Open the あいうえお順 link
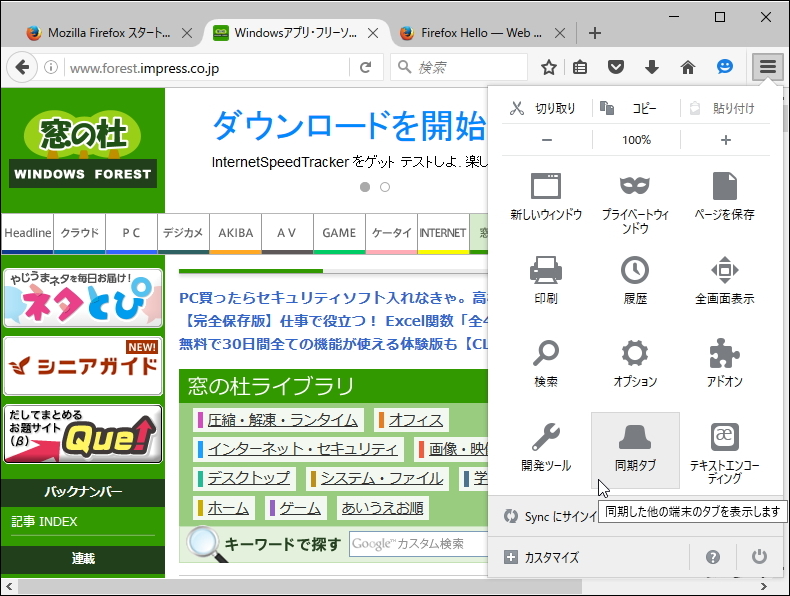The width and height of the screenshot is (790, 596). [x=382, y=508]
